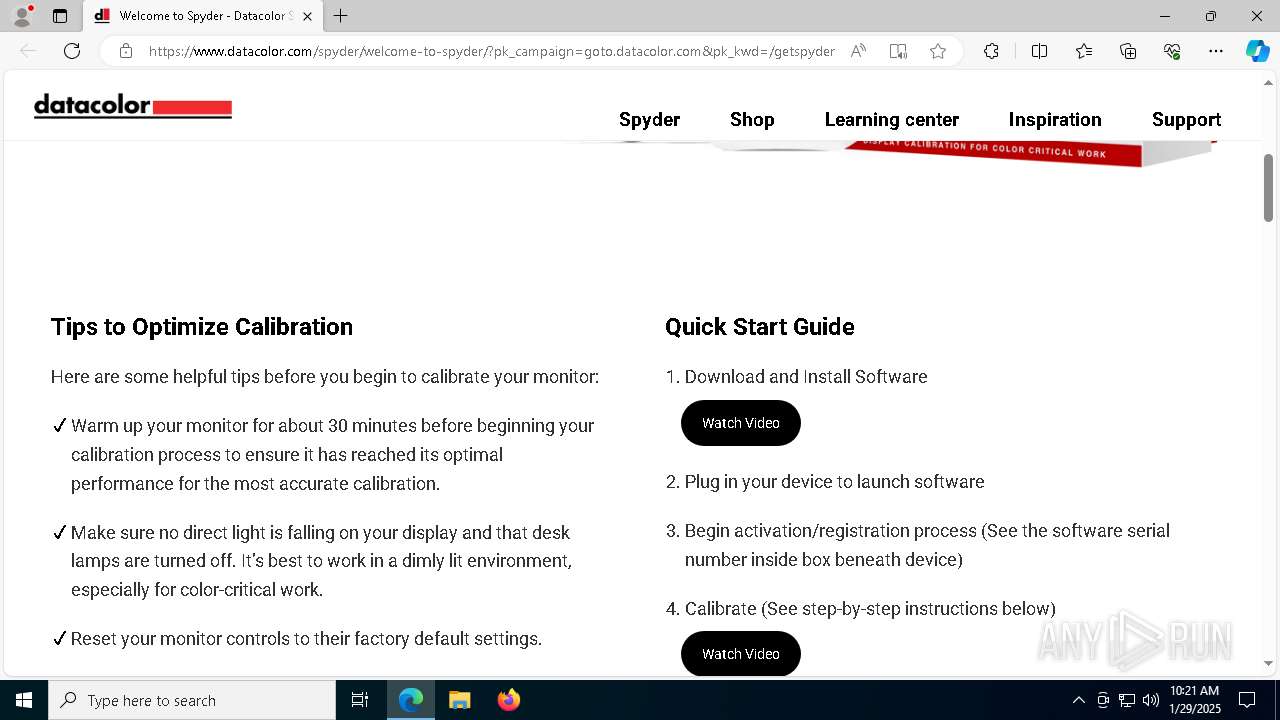Watch Video for the Calibrate step

741,654
